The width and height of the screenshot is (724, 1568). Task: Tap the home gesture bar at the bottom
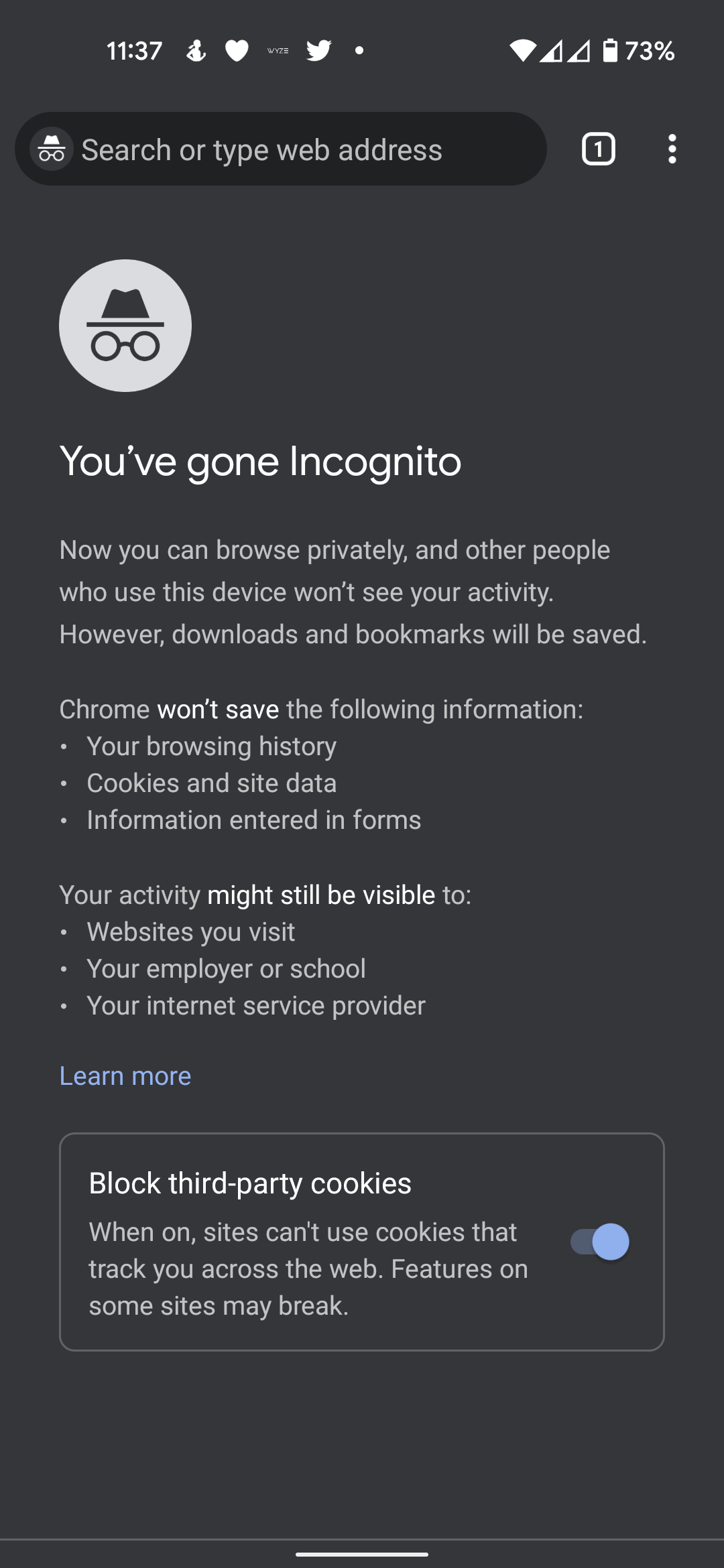click(362, 1554)
